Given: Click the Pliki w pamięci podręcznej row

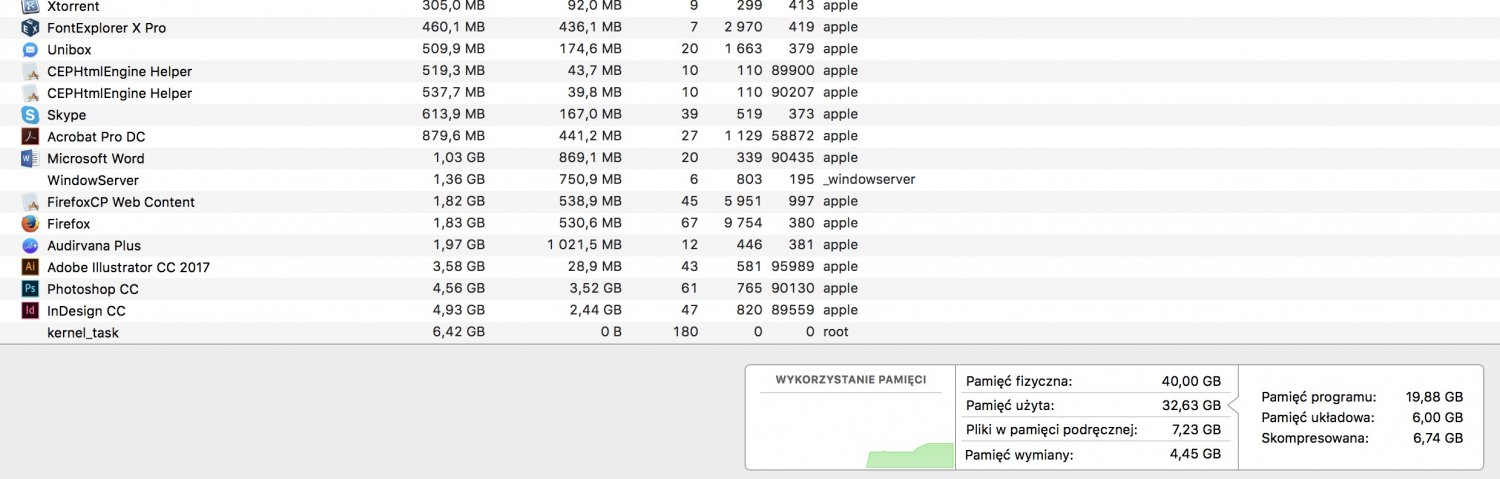Looking at the screenshot, I should coord(1093,430).
